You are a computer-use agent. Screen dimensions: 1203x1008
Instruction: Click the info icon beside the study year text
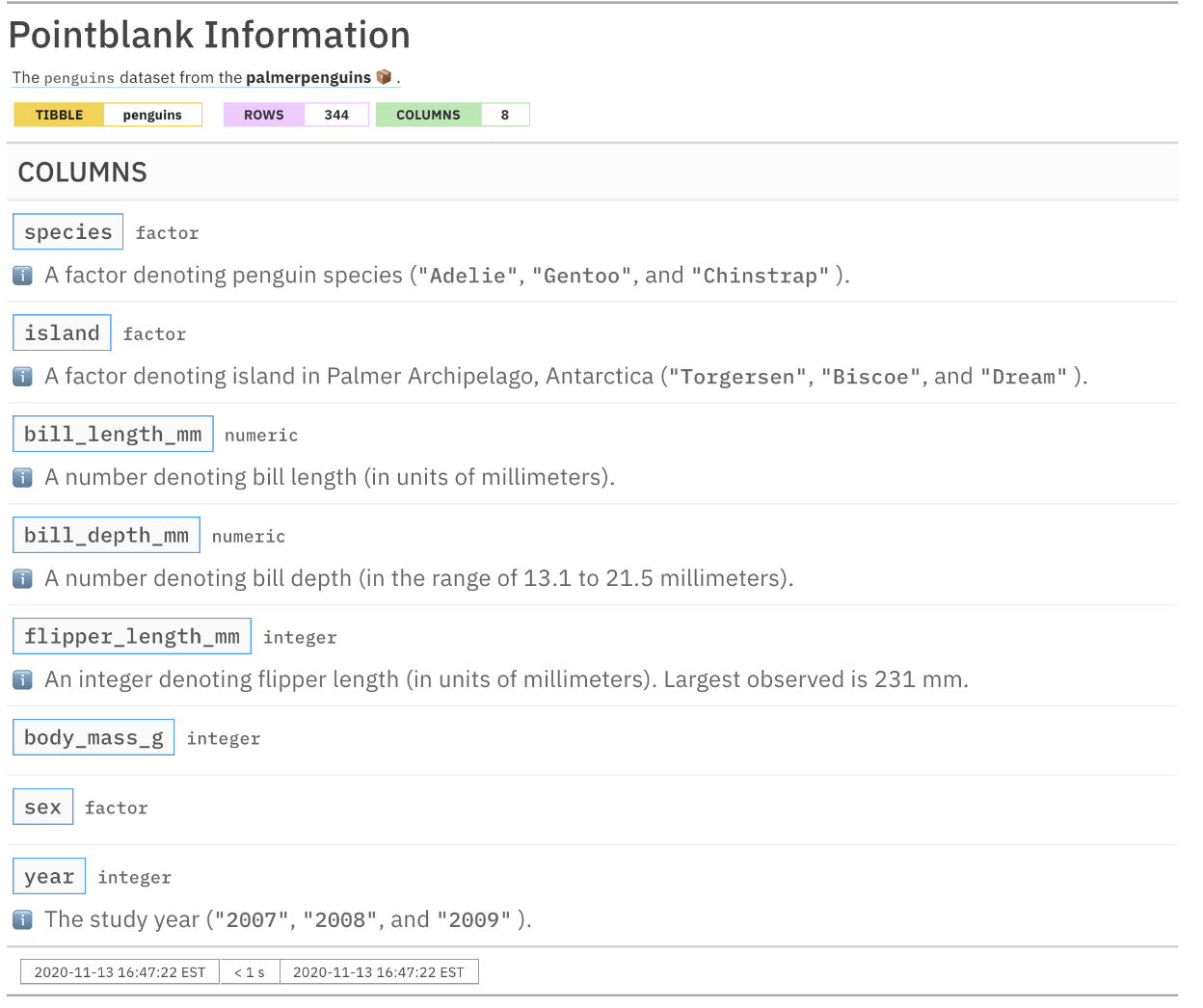click(x=22, y=920)
